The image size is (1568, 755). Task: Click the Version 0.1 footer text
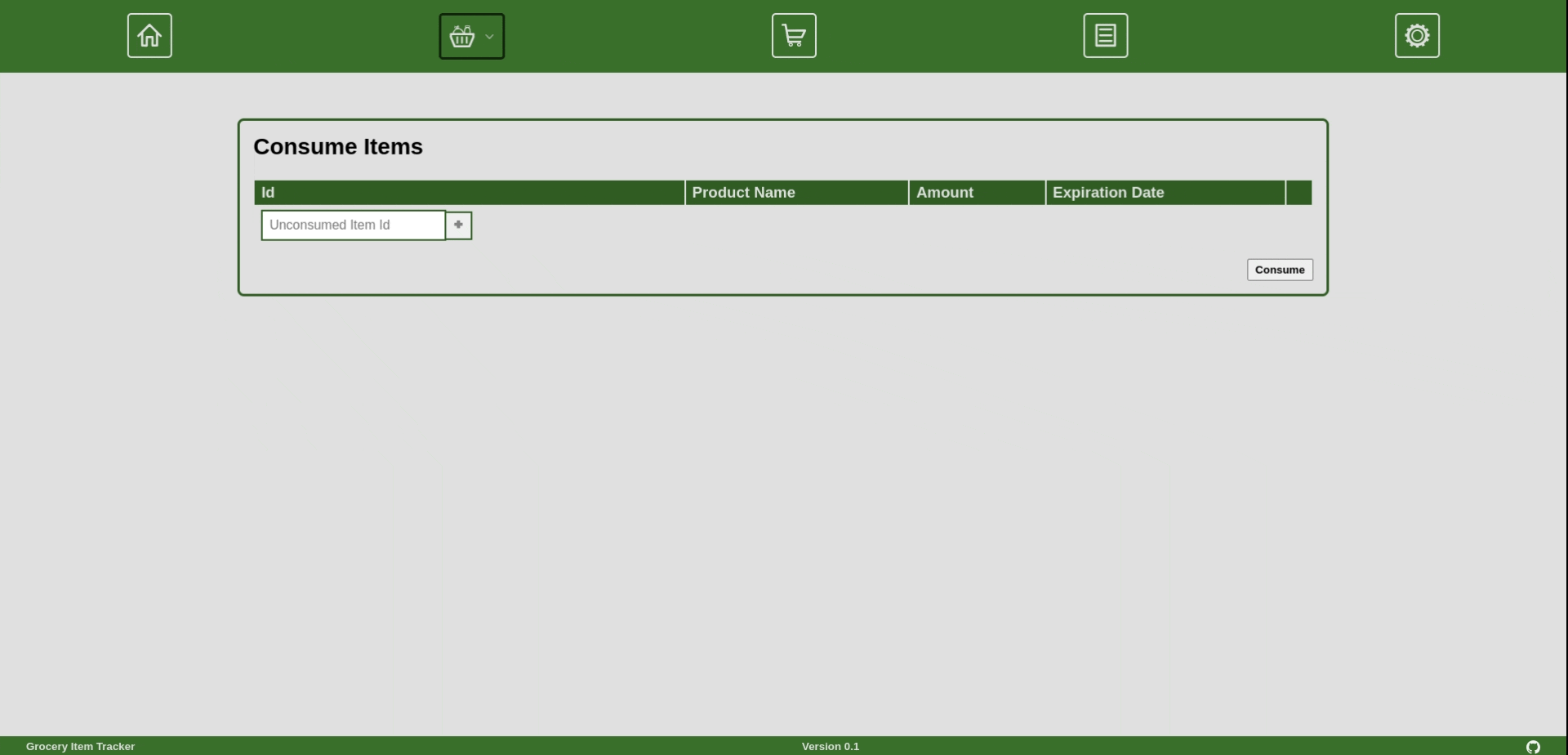(x=831, y=747)
